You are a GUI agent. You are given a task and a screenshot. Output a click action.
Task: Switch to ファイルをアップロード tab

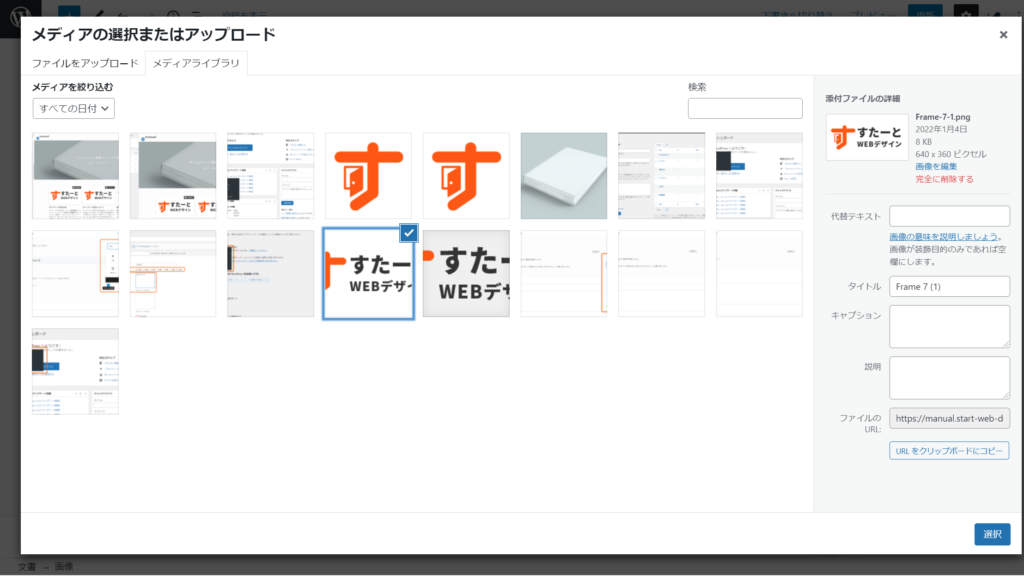[85, 63]
